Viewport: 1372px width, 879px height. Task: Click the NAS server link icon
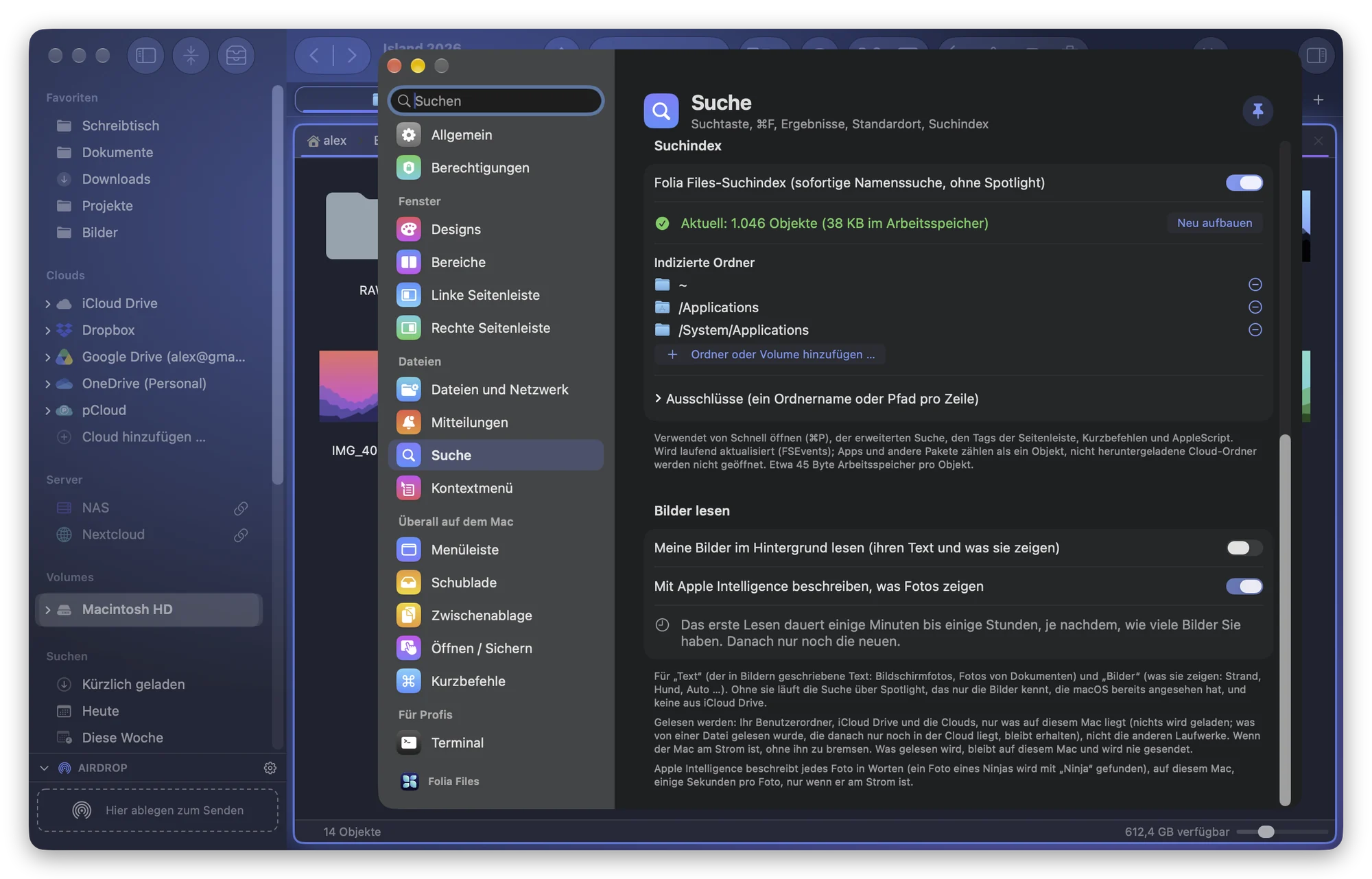click(x=240, y=508)
